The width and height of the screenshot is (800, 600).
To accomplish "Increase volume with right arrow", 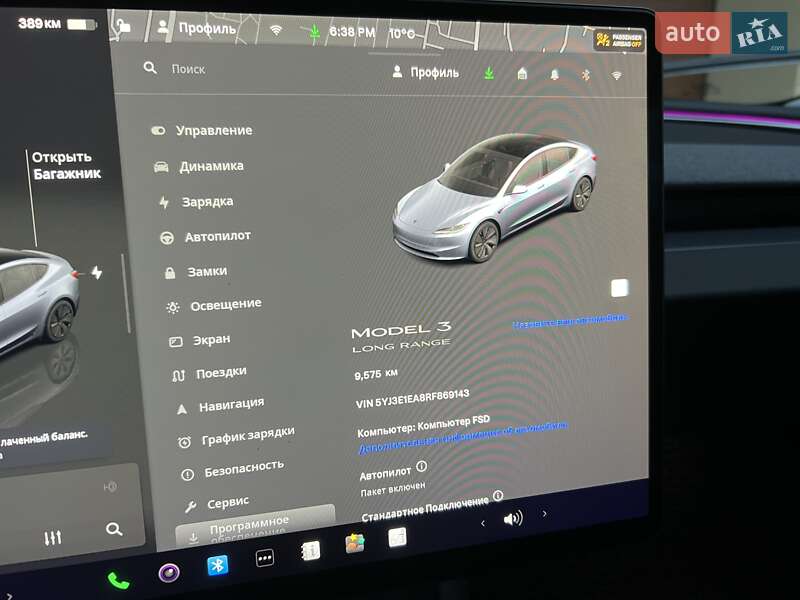I will click(x=544, y=514).
